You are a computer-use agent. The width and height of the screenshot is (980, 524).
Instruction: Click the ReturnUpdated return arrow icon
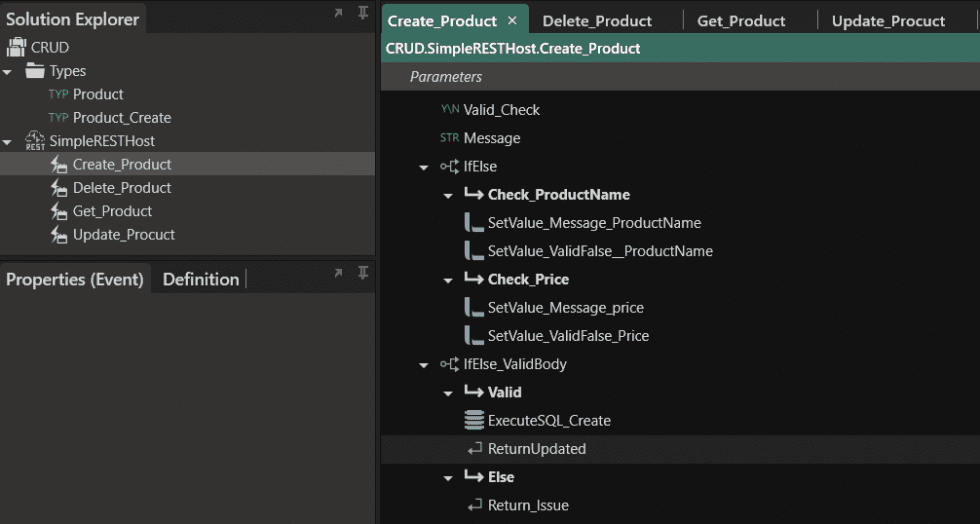(474, 449)
